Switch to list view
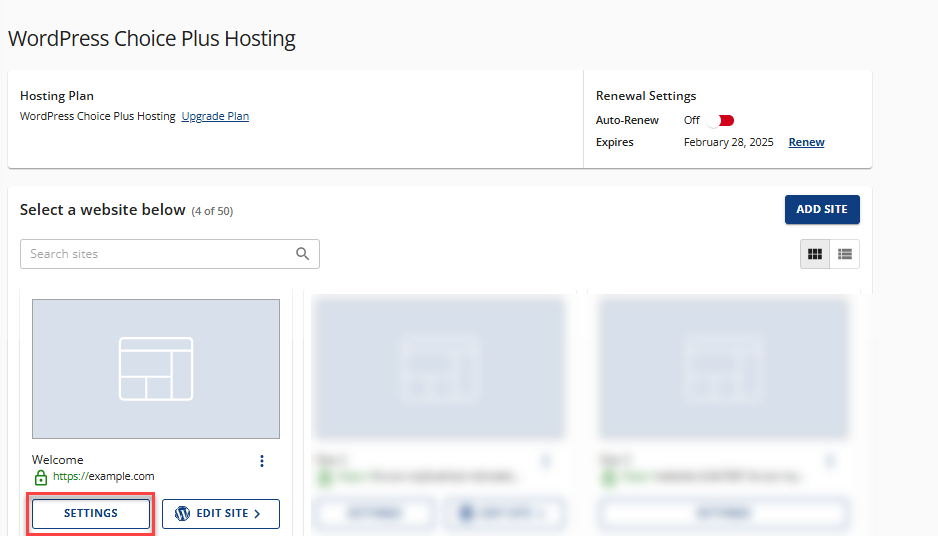 click(x=845, y=254)
